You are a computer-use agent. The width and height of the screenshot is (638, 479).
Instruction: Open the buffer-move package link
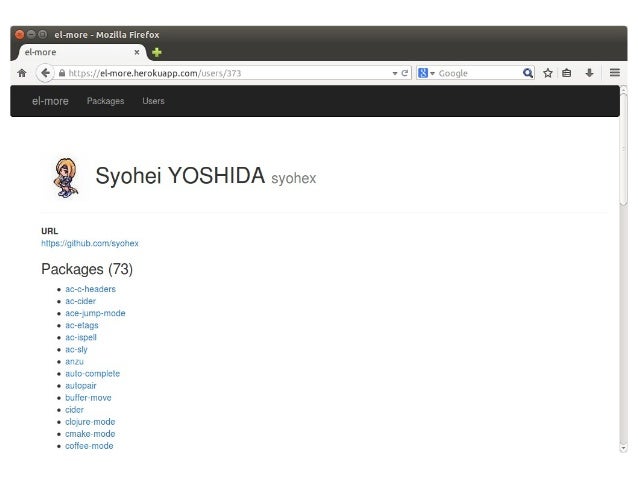tap(88, 398)
